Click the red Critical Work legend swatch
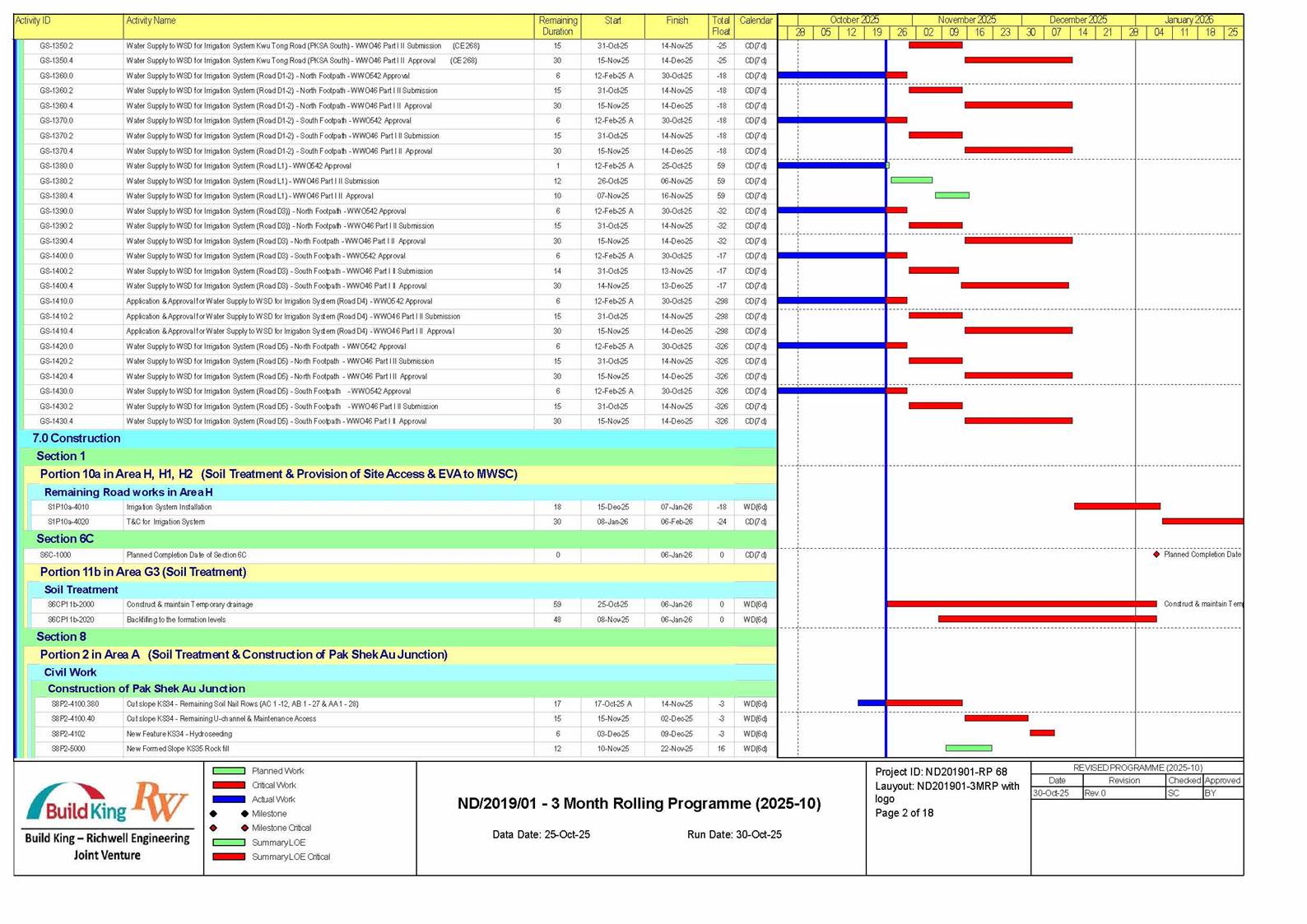Image resolution: width=1307 pixels, height=924 pixels. [229, 786]
